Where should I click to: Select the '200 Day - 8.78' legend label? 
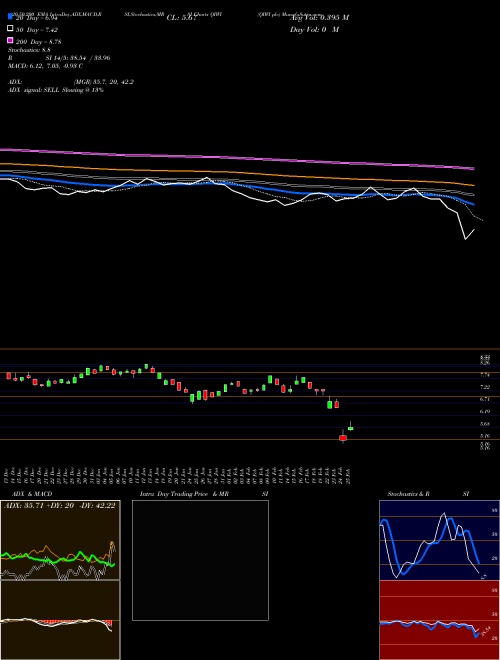[39, 42]
